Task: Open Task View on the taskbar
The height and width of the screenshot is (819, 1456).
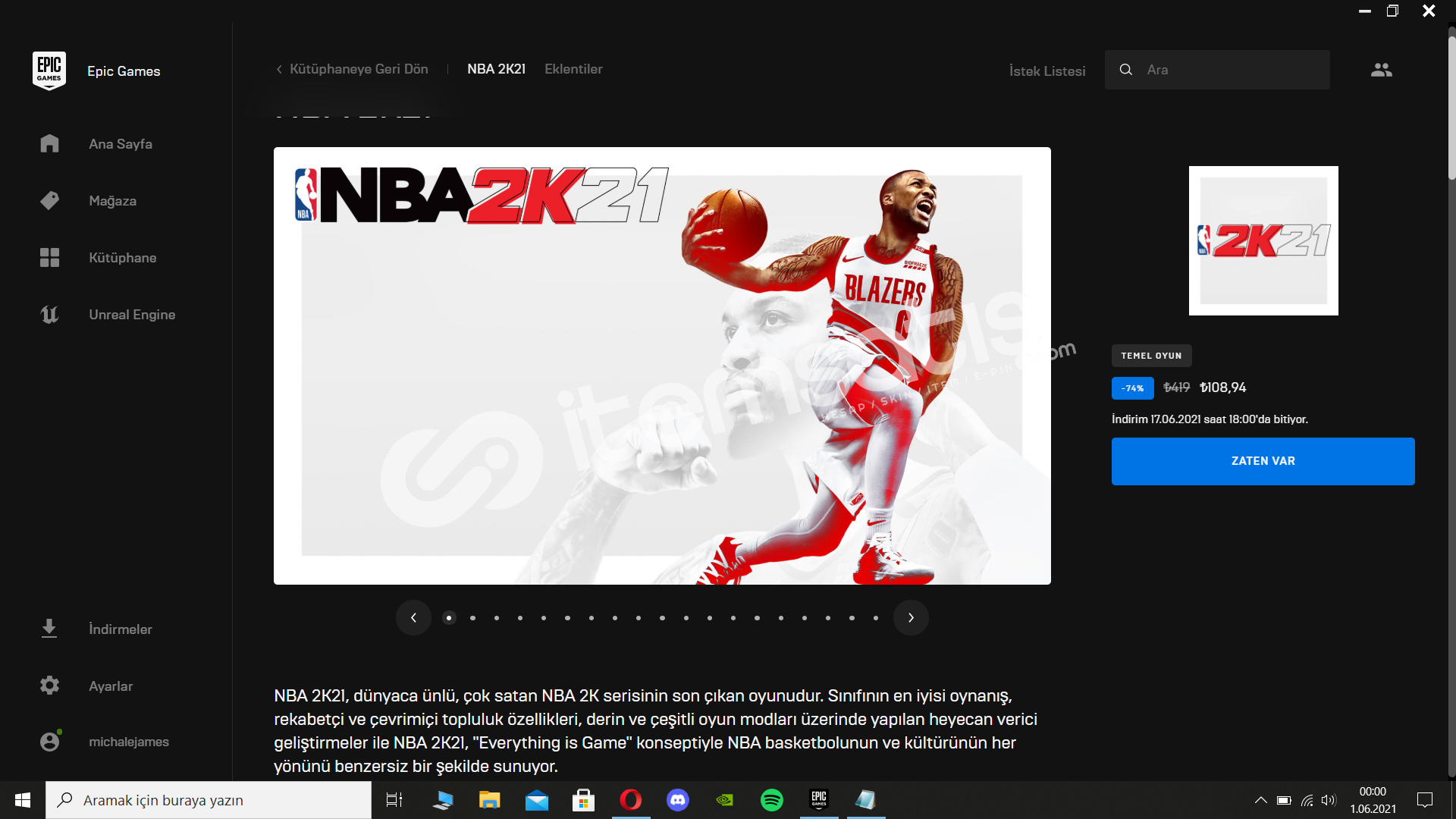Action: tap(394, 800)
